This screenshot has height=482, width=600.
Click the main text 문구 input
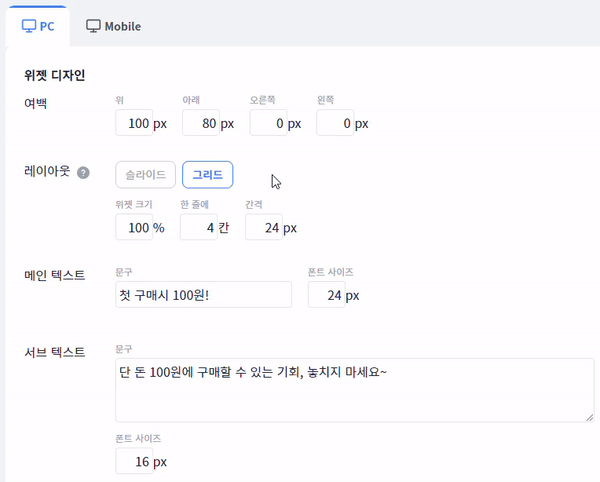point(203,295)
